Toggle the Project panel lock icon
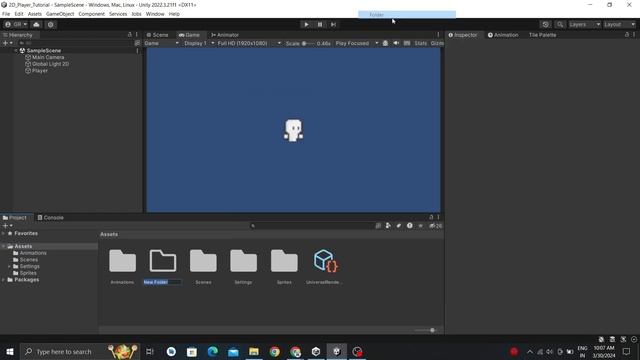This screenshot has width=640, height=360. point(431,217)
